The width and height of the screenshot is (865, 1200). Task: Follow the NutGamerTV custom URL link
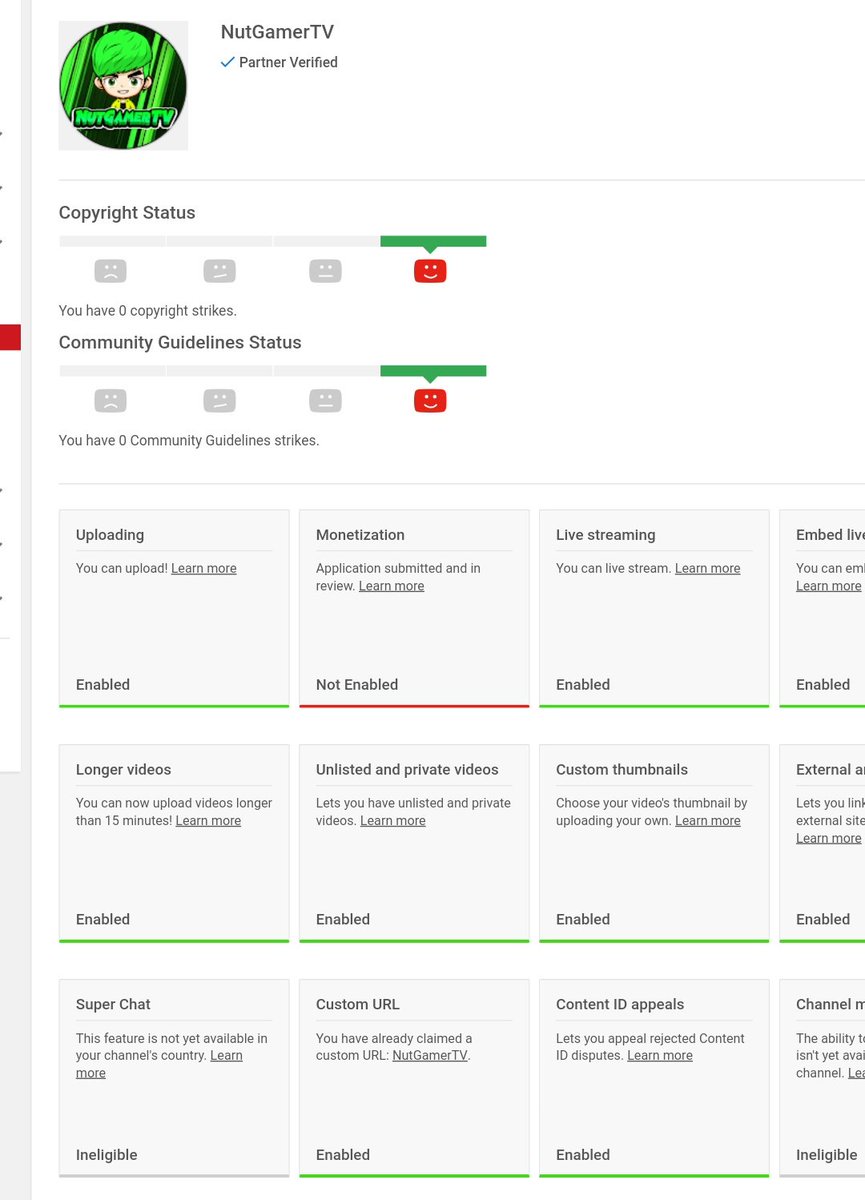click(x=430, y=1056)
